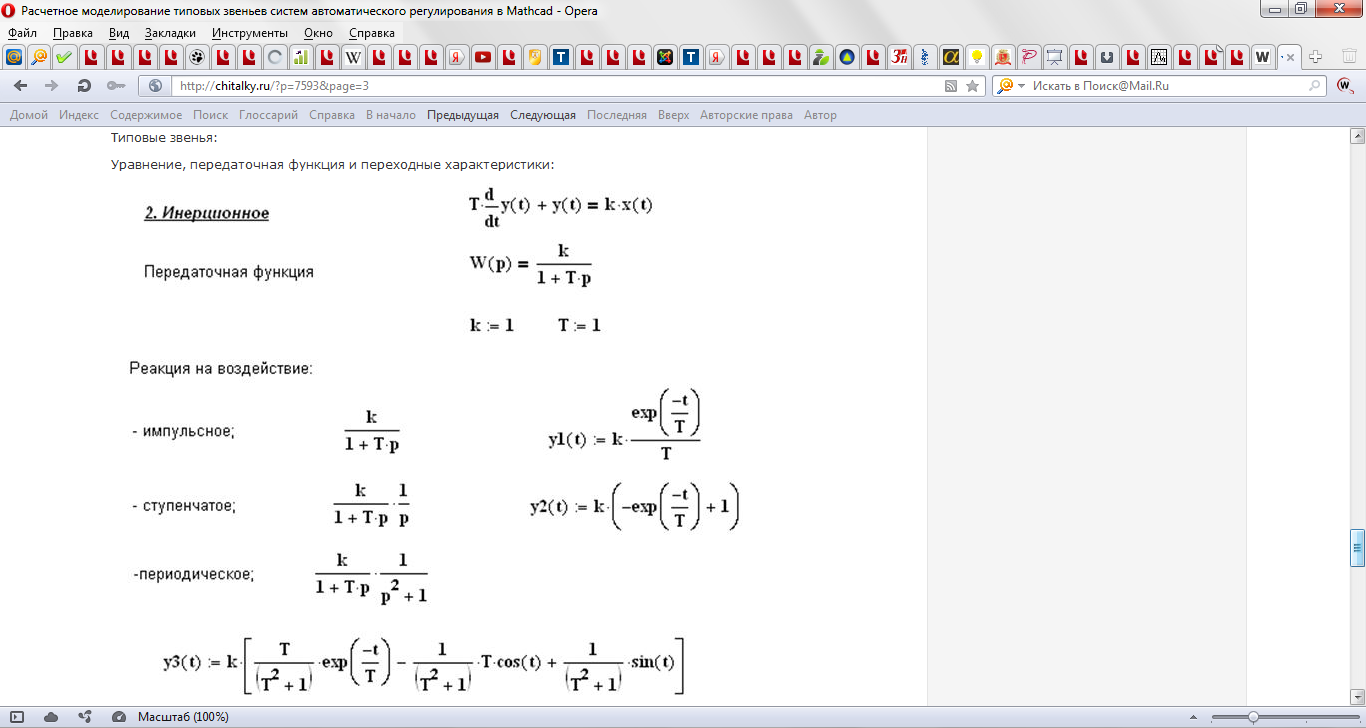Switch to the YouTube tab

[483, 56]
